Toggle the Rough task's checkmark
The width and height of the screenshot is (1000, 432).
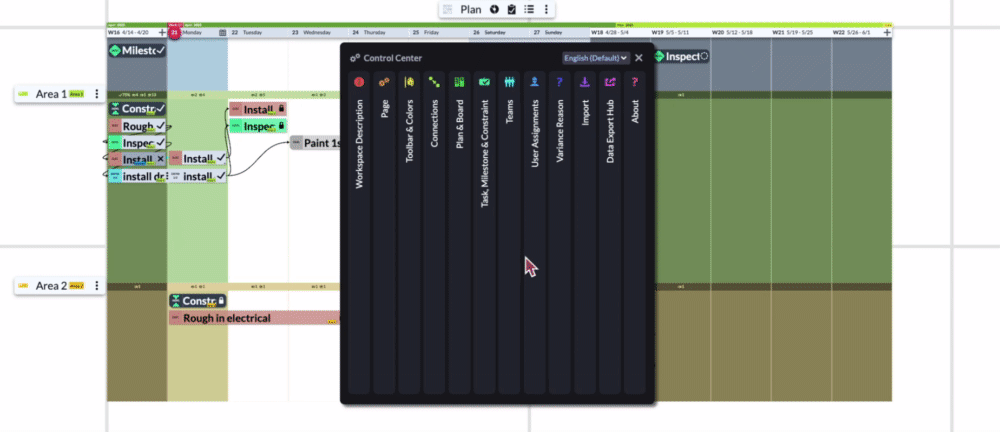pyautogui.click(x=161, y=126)
